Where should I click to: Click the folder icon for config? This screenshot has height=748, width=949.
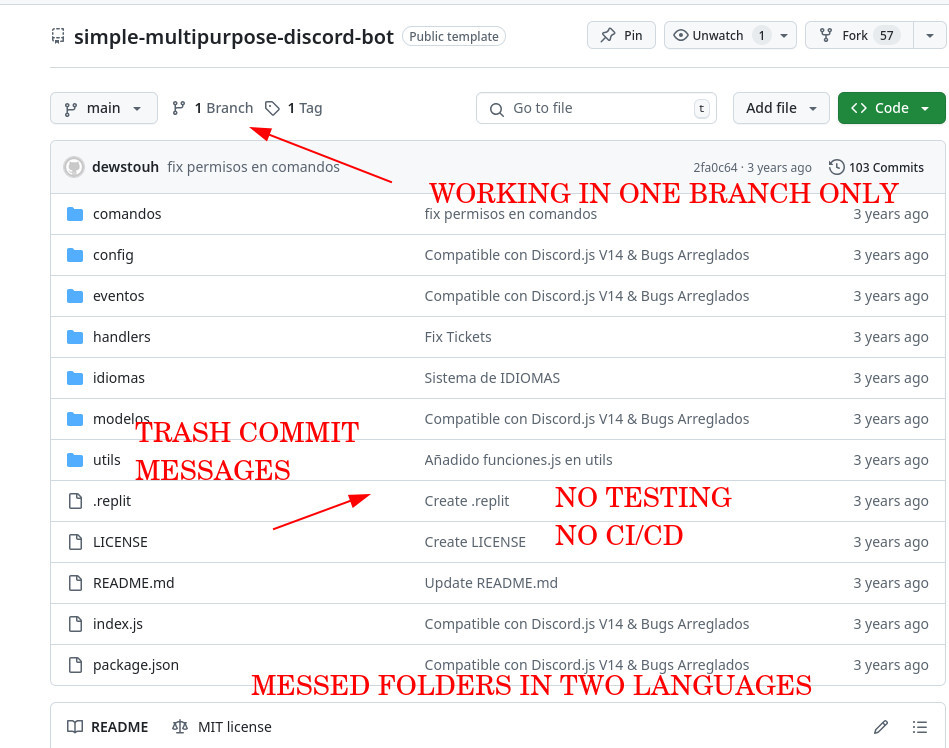pyautogui.click(x=75, y=255)
